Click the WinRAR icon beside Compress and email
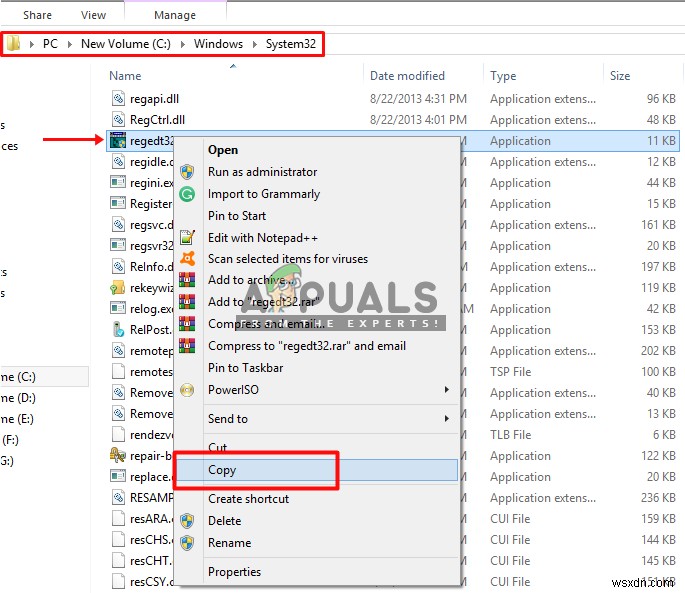This screenshot has width=685, height=593. [187, 323]
